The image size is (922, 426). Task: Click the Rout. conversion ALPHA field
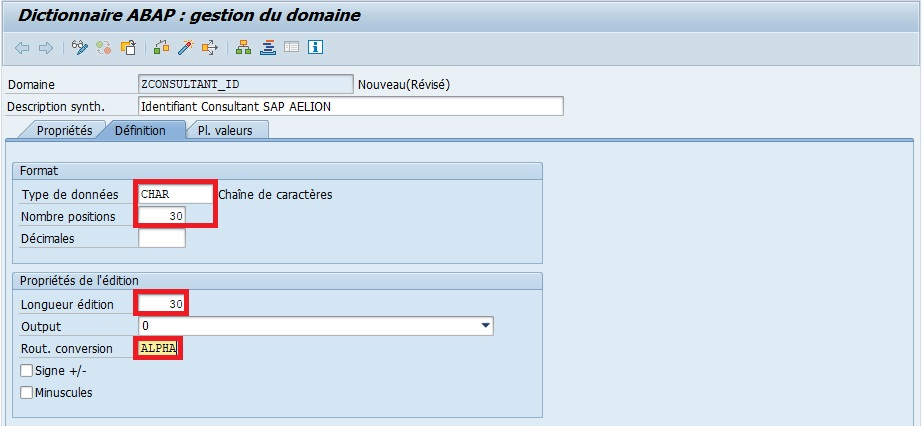tap(160, 348)
